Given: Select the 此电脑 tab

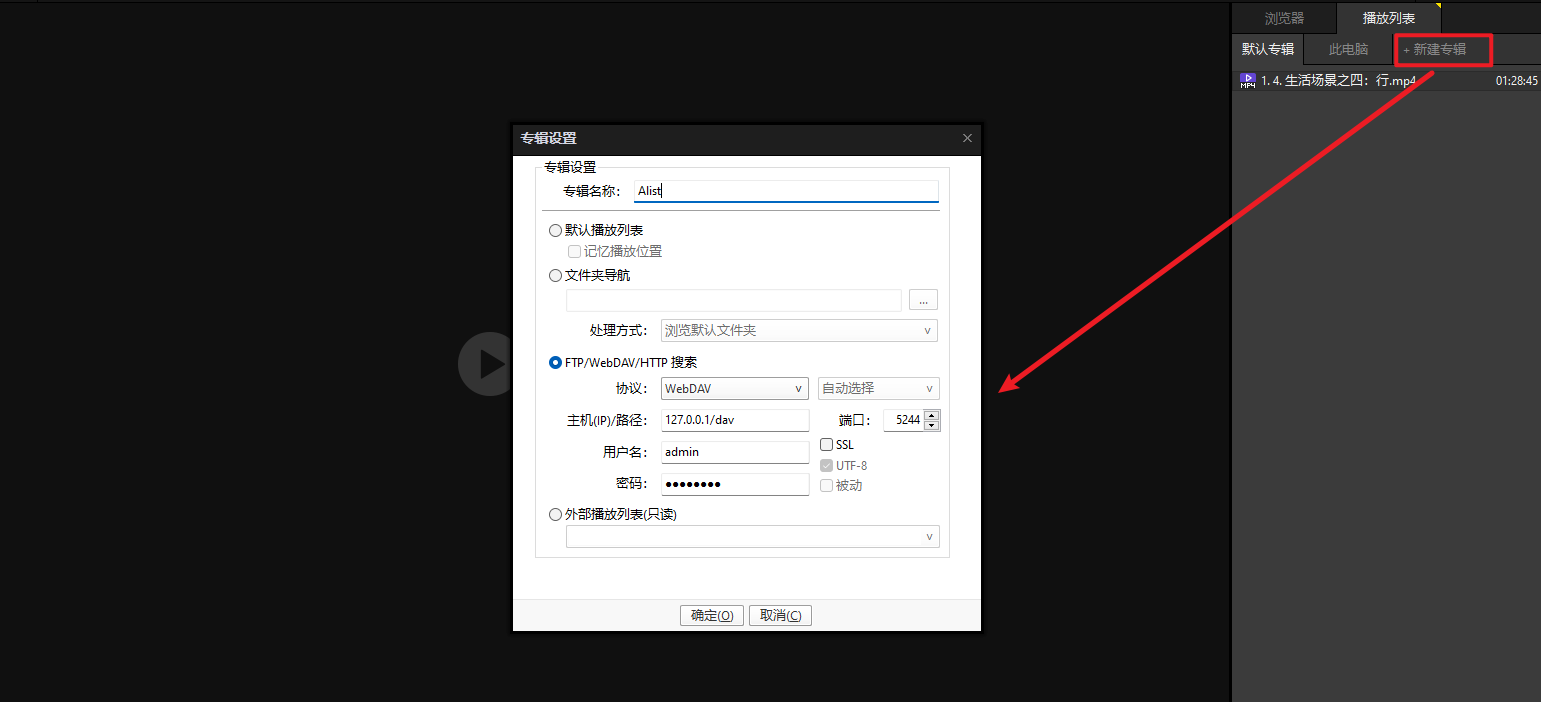Looking at the screenshot, I should tap(1348, 49).
